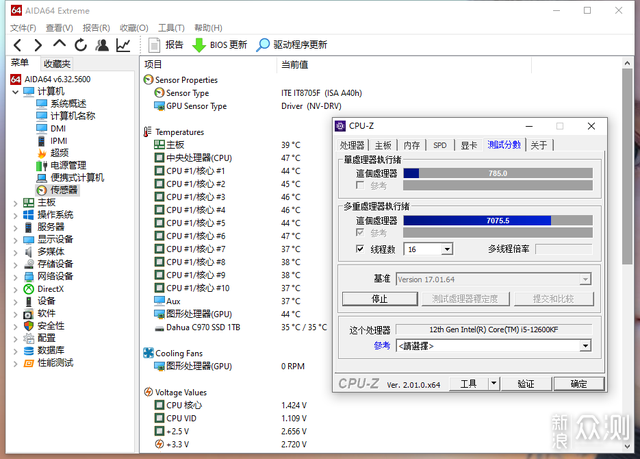
Task: Click the 数据库 database icon
Action: tap(29, 350)
